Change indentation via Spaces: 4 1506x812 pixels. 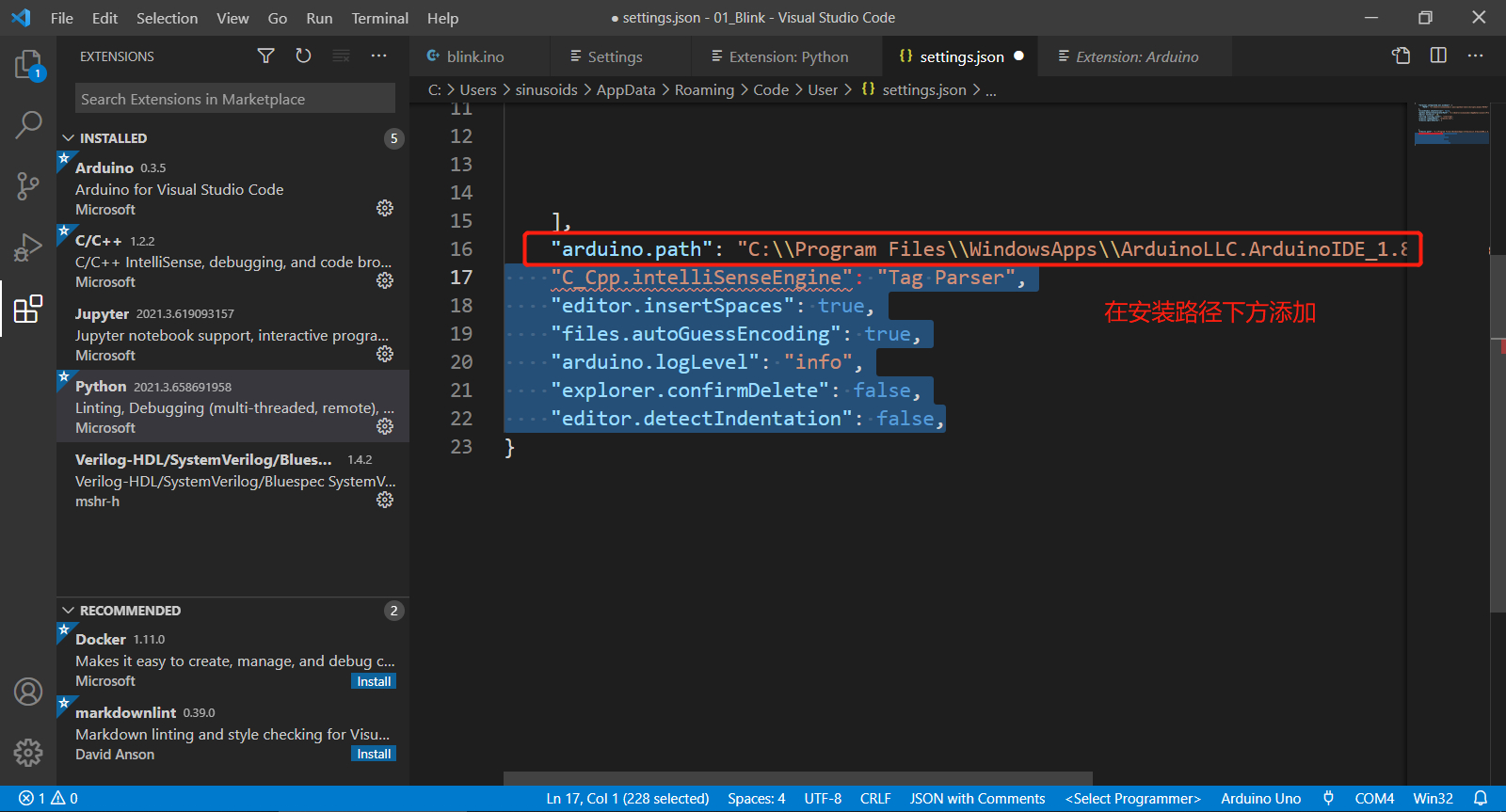756,798
